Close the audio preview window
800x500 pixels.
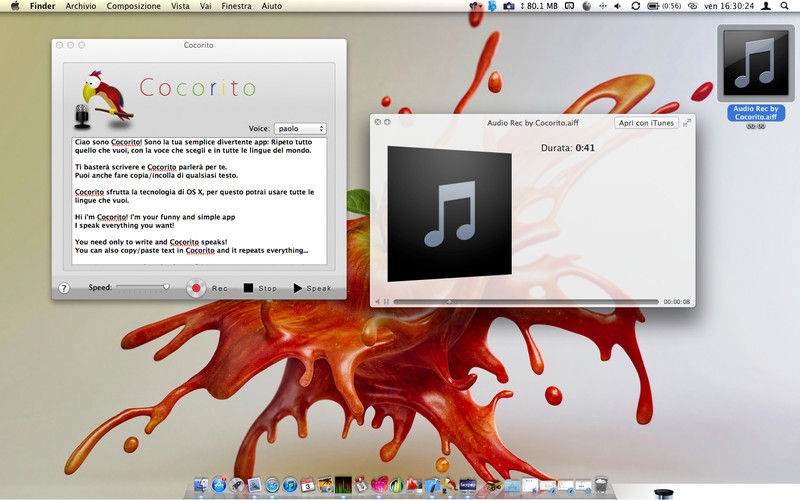click(x=378, y=122)
